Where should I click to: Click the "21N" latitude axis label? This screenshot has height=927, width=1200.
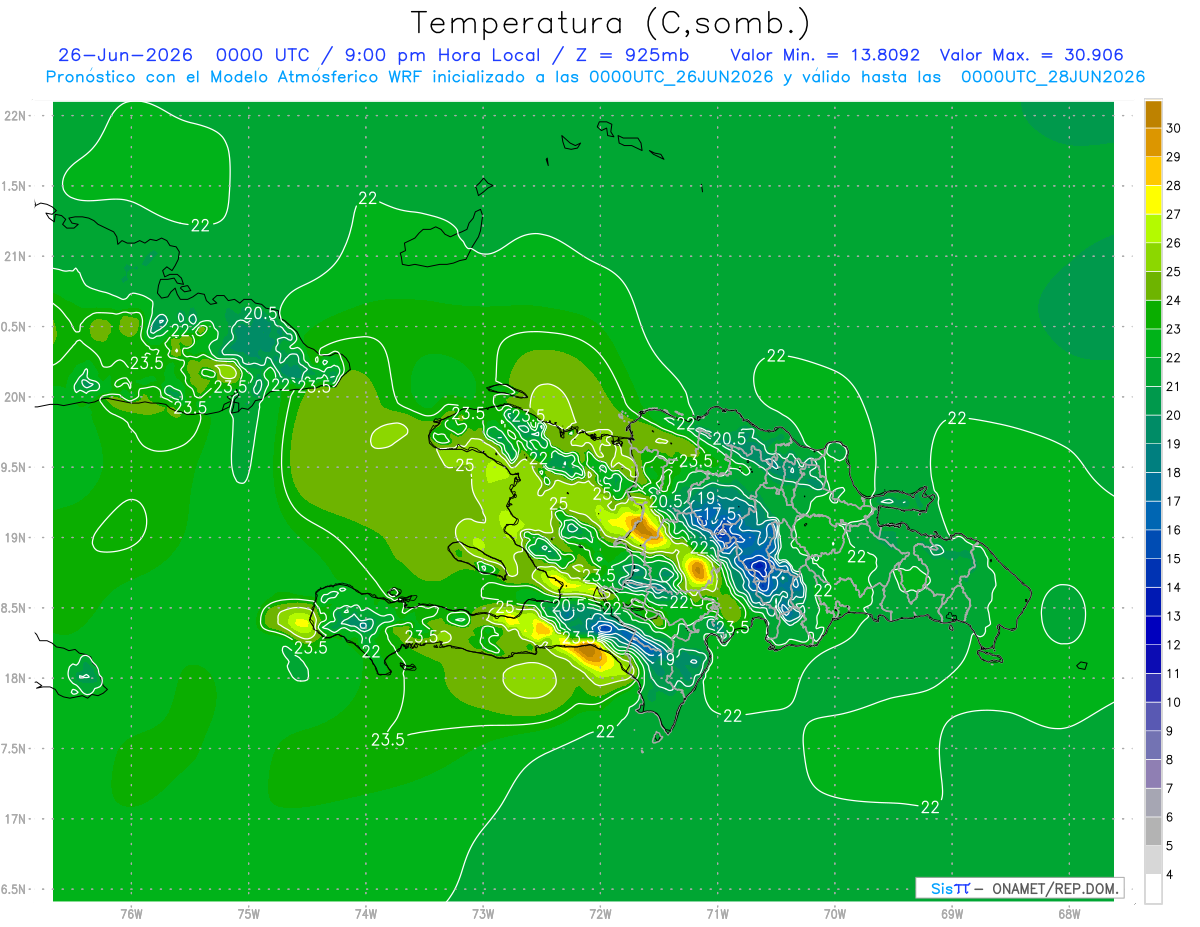click(x=15, y=256)
